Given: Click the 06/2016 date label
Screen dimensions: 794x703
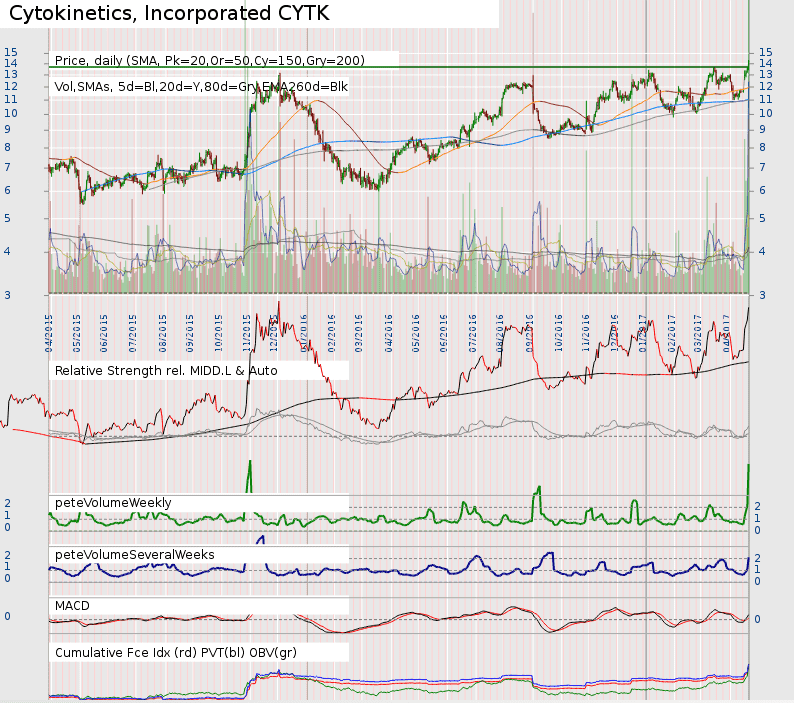Looking at the screenshot, I should (444, 333).
